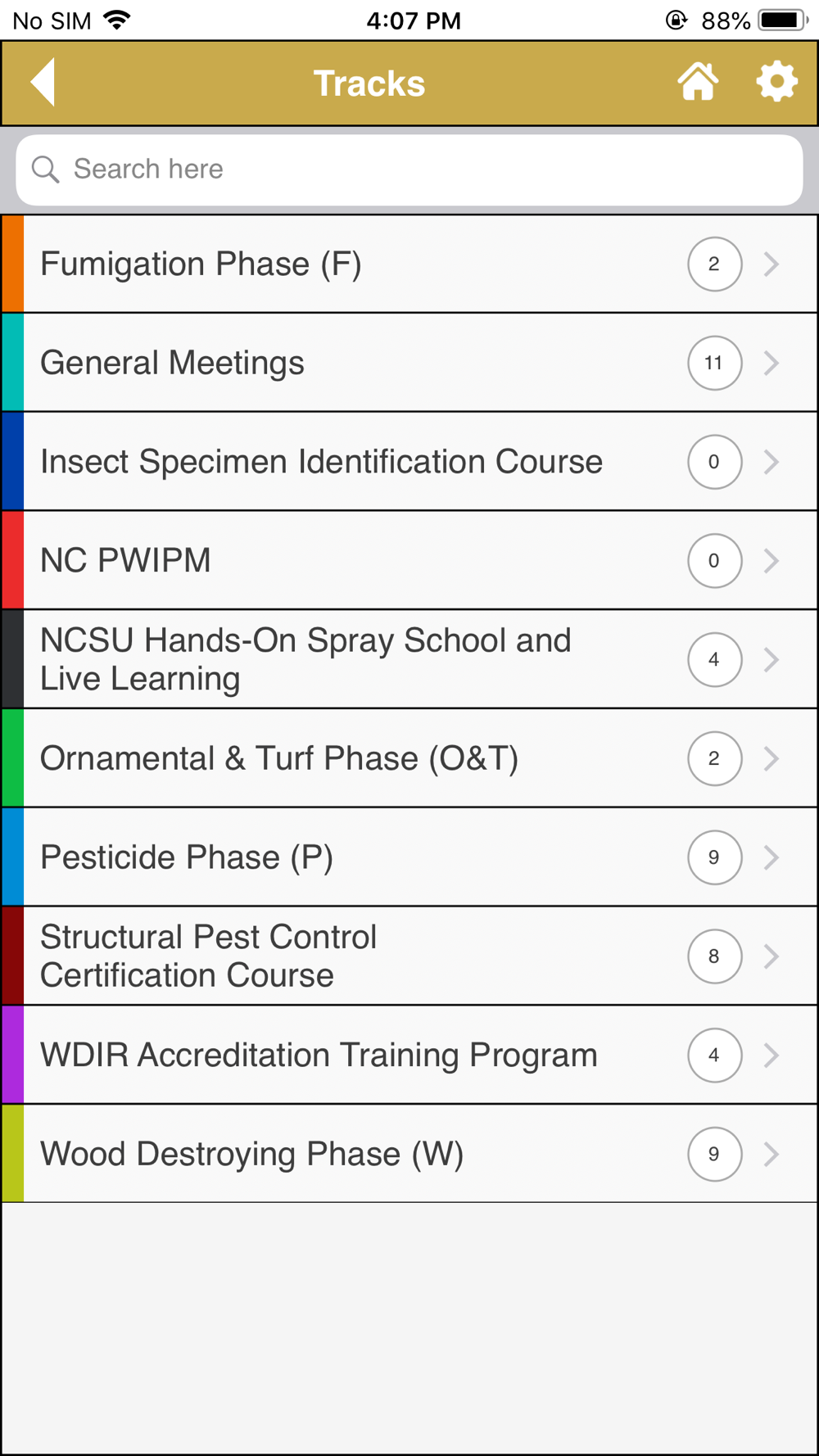Image resolution: width=819 pixels, height=1456 pixels.
Task: Tap the Fumigation Phase count badge
Action: point(714,264)
